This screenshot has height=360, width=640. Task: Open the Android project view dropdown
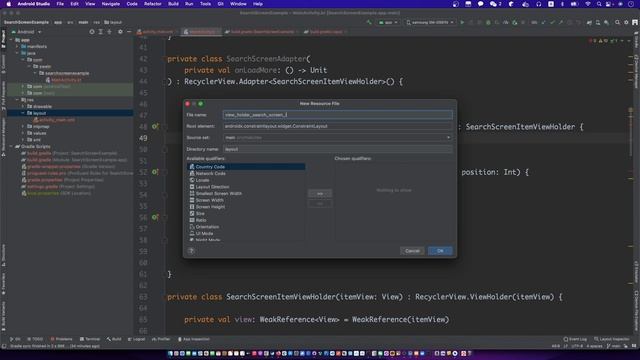(x=27, y=31)
